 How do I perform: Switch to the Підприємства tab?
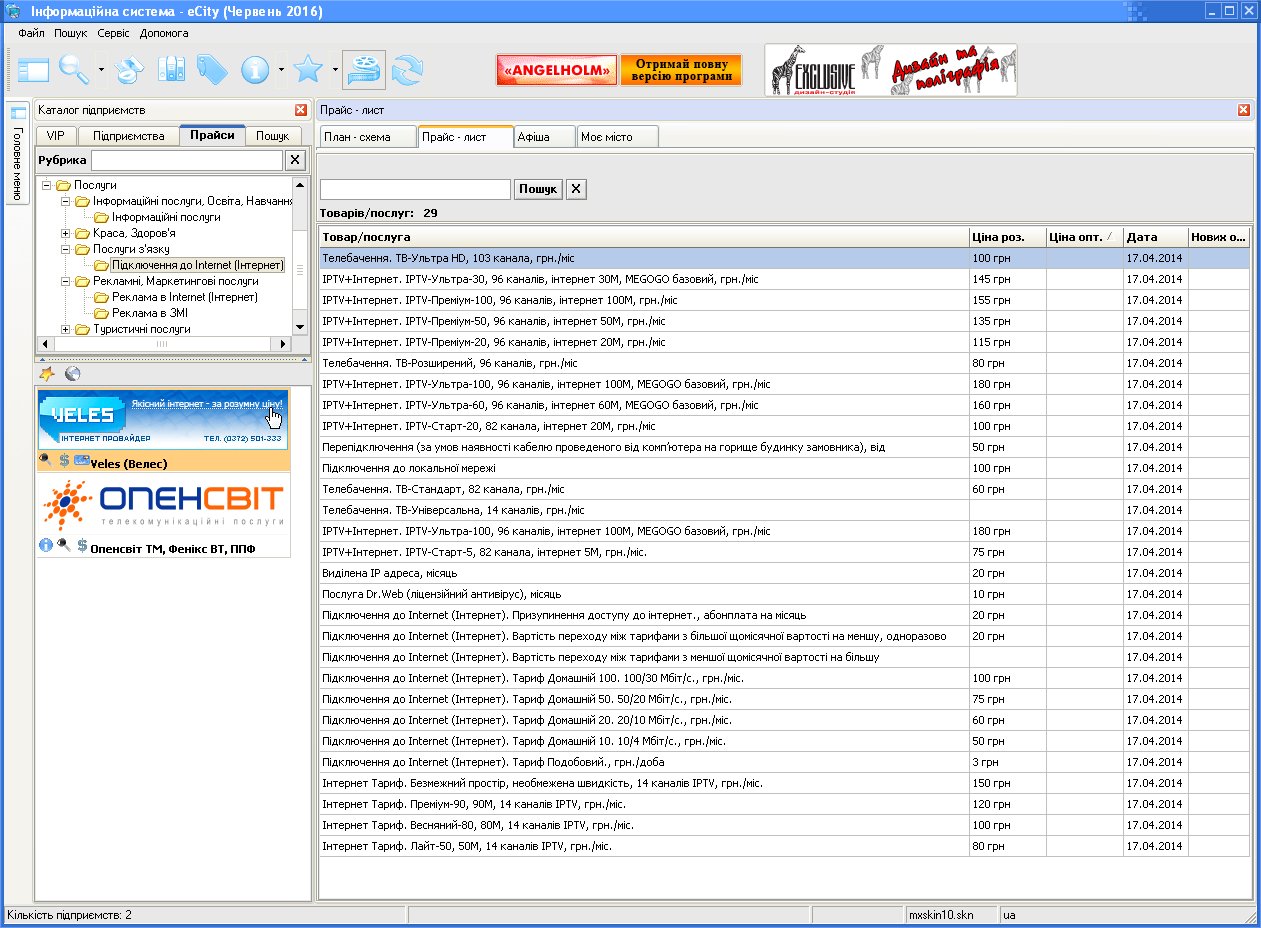128,135
